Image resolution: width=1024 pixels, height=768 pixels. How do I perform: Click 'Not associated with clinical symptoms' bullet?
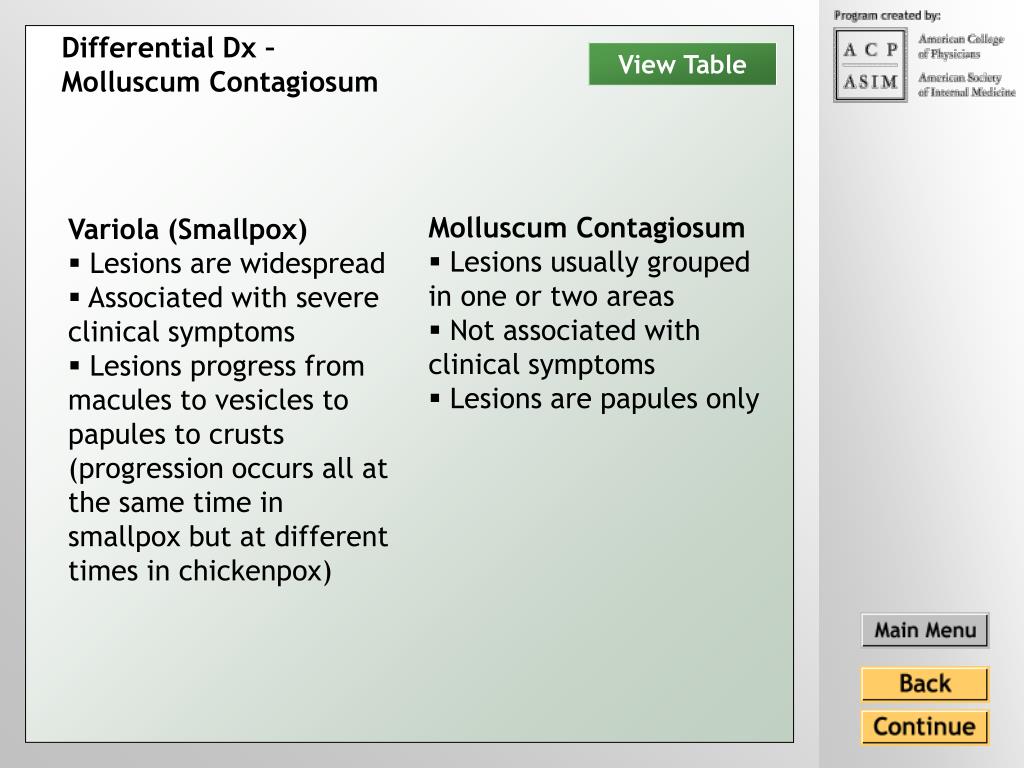tap(564, 347)
